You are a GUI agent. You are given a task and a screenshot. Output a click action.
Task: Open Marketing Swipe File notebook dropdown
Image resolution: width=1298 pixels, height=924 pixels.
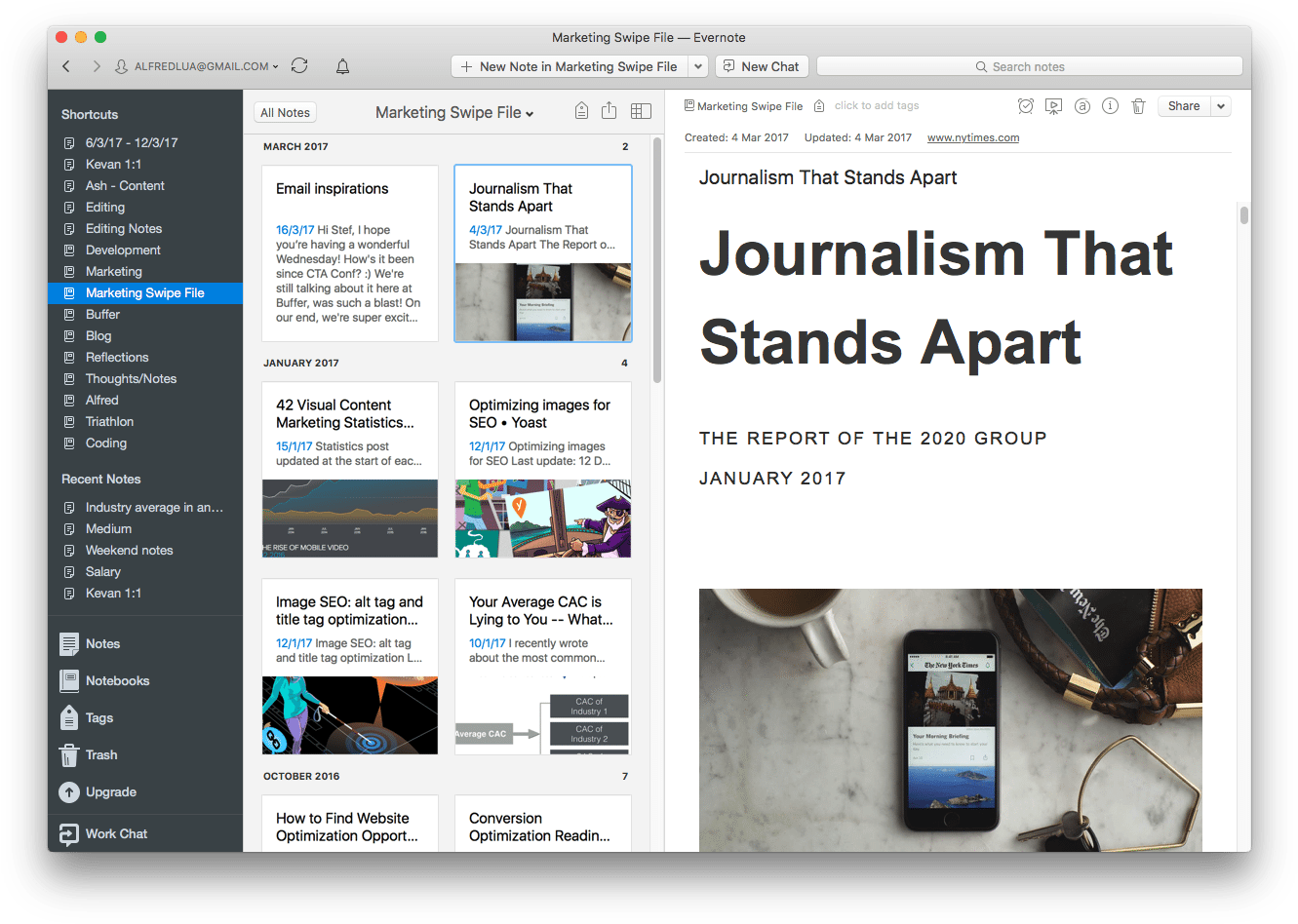pos(454,113)
